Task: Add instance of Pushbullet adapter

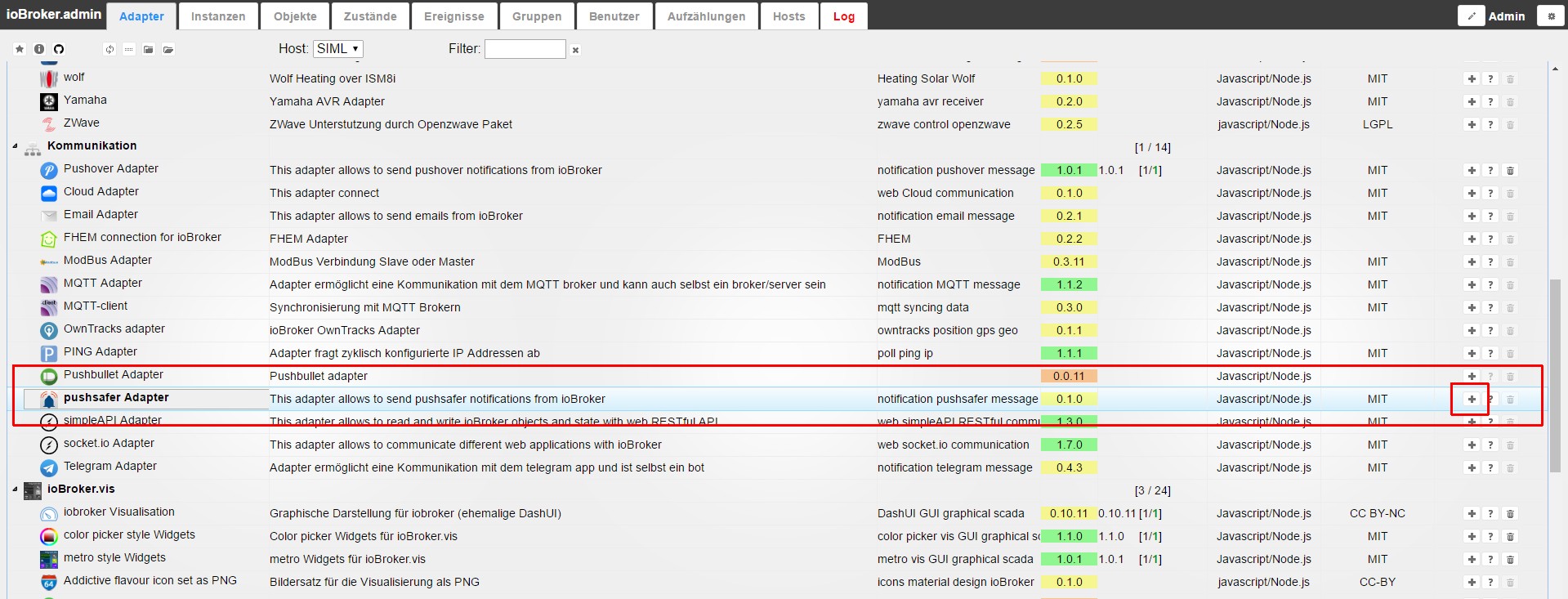Action: [1472, 376]
